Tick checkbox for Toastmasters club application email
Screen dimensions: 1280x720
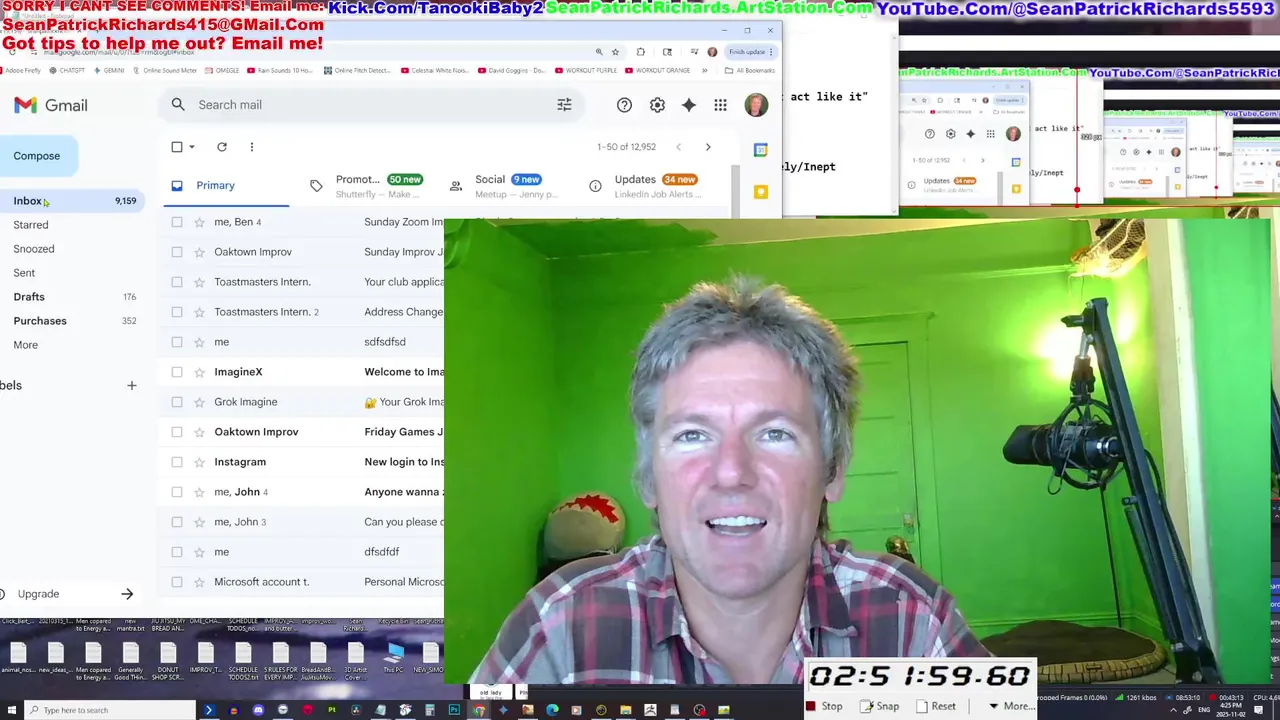coord(177,282)
